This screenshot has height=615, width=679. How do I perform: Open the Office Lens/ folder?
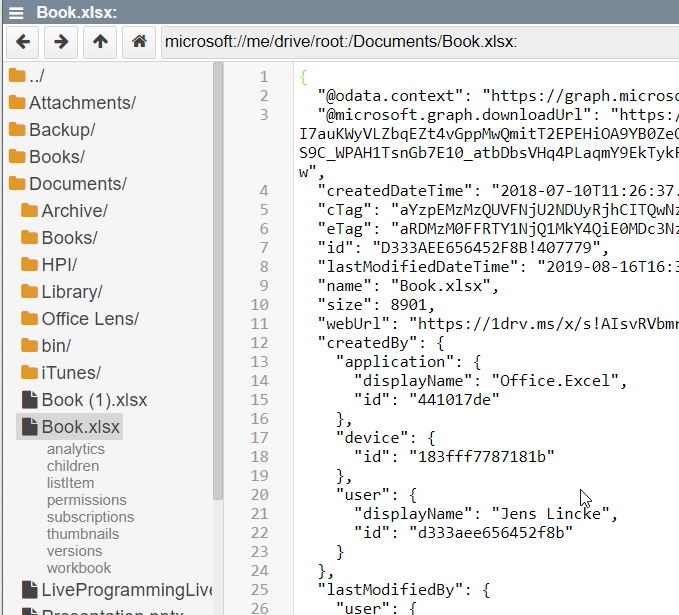[x=90, y=319]
